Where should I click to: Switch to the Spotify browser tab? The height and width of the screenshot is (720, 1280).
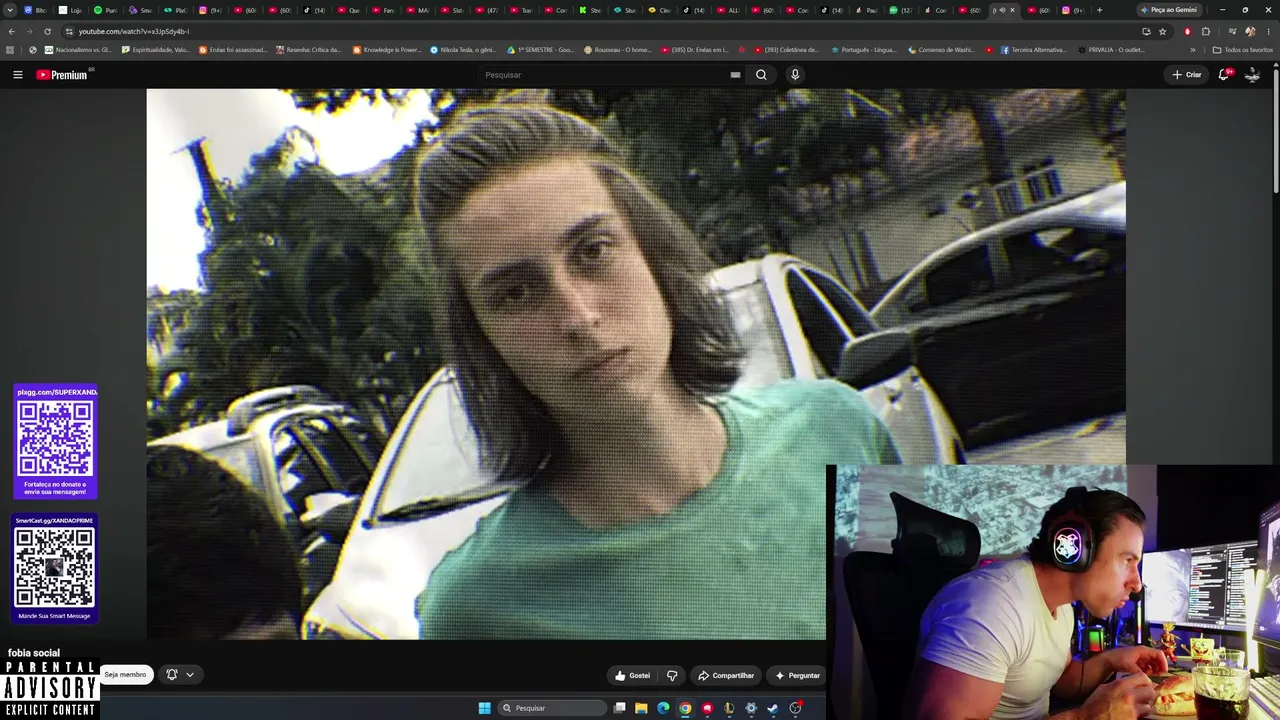pos(105,10)
